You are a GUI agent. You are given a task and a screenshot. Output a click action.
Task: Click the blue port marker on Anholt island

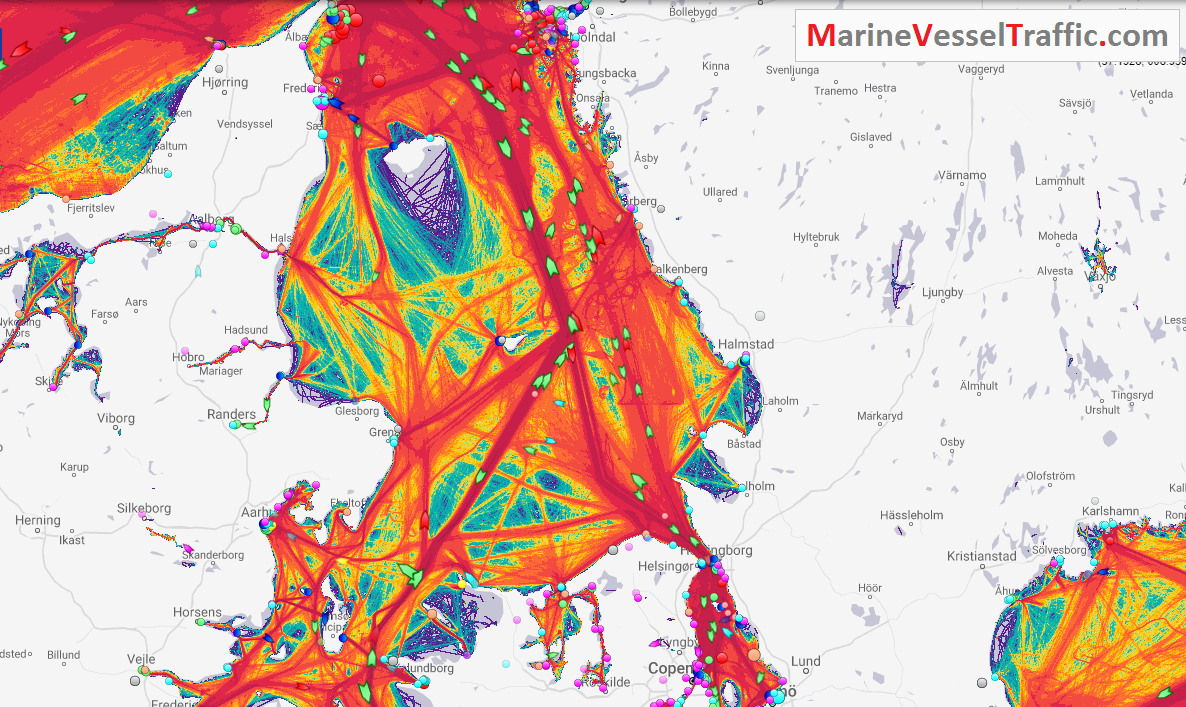501,341
